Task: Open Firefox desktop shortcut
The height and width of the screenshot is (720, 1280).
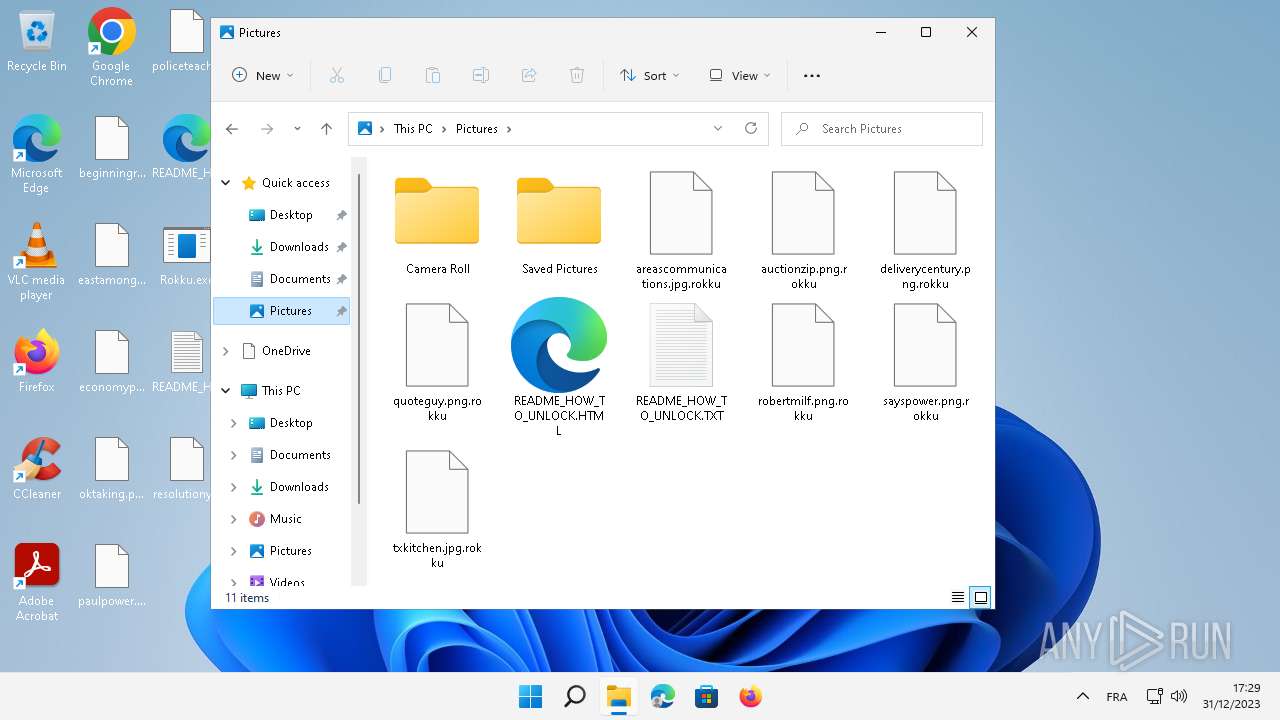Action: coord(37,361)
